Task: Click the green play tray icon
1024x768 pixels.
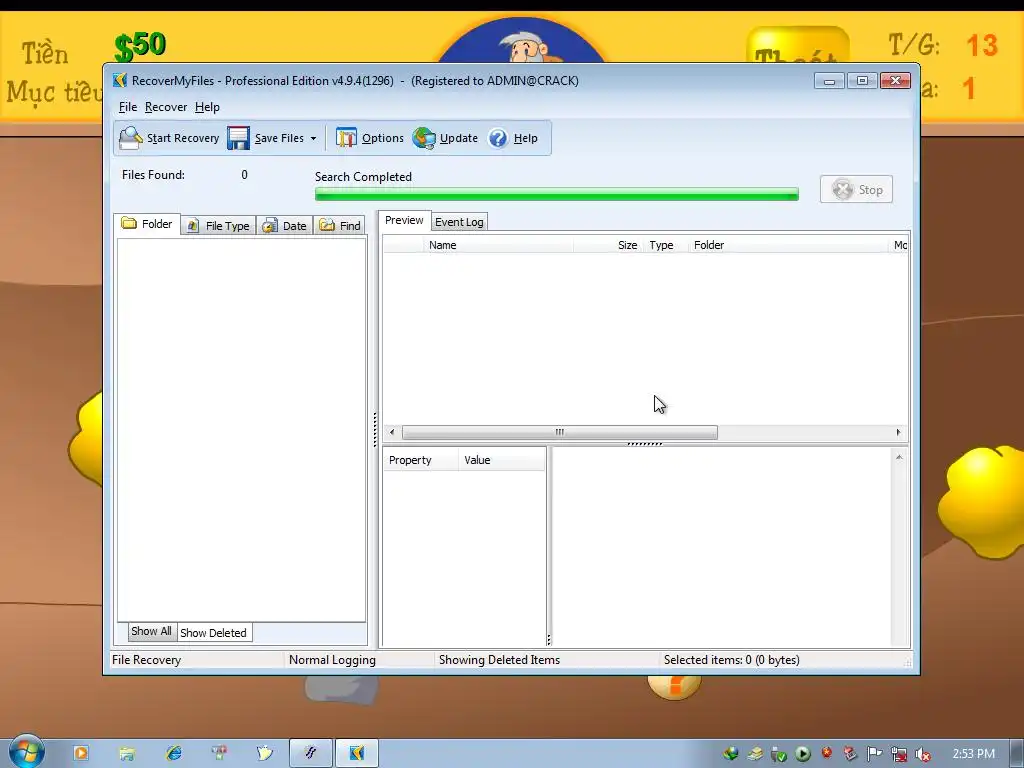Action: point(803,754)
